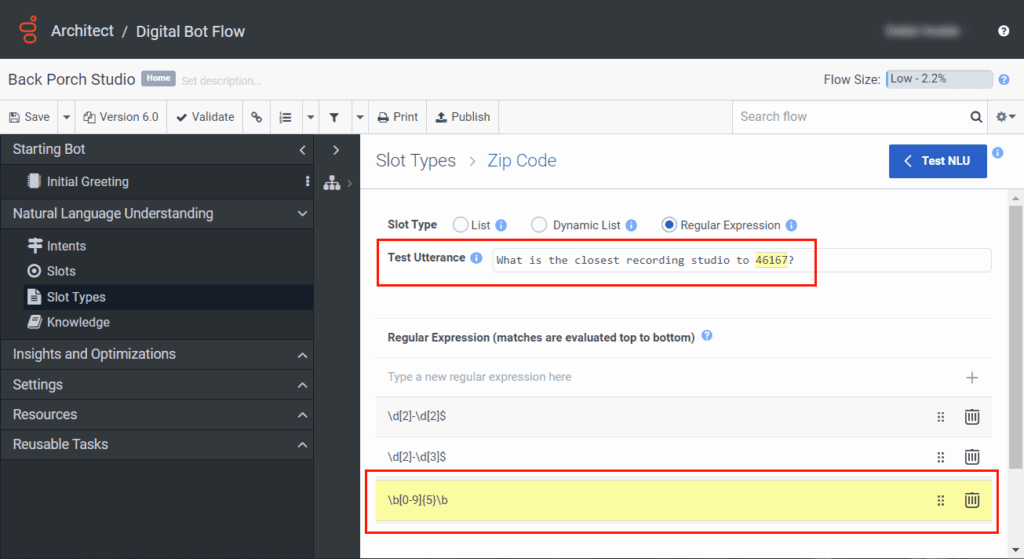The image size is (1024, 559).
Task: Open the Save dropdown arrow
Action: point(67,117)
